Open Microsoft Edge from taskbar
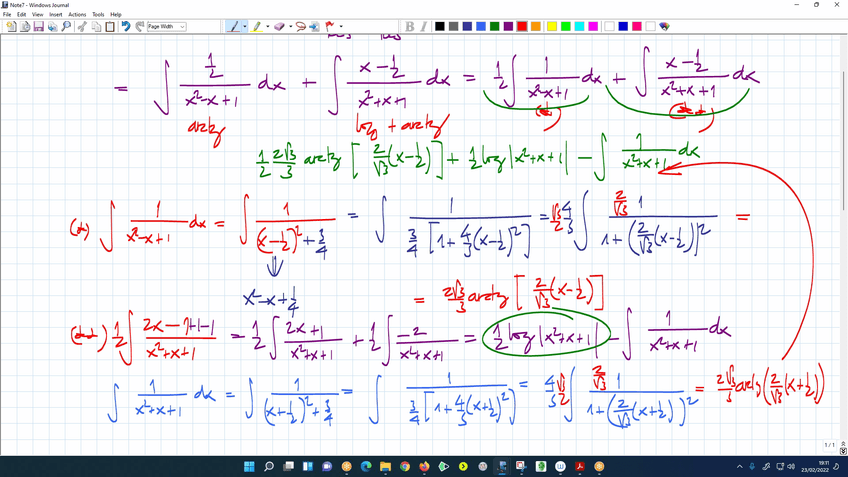Screen dimensions: 848x477 click(x=366, y=467)
